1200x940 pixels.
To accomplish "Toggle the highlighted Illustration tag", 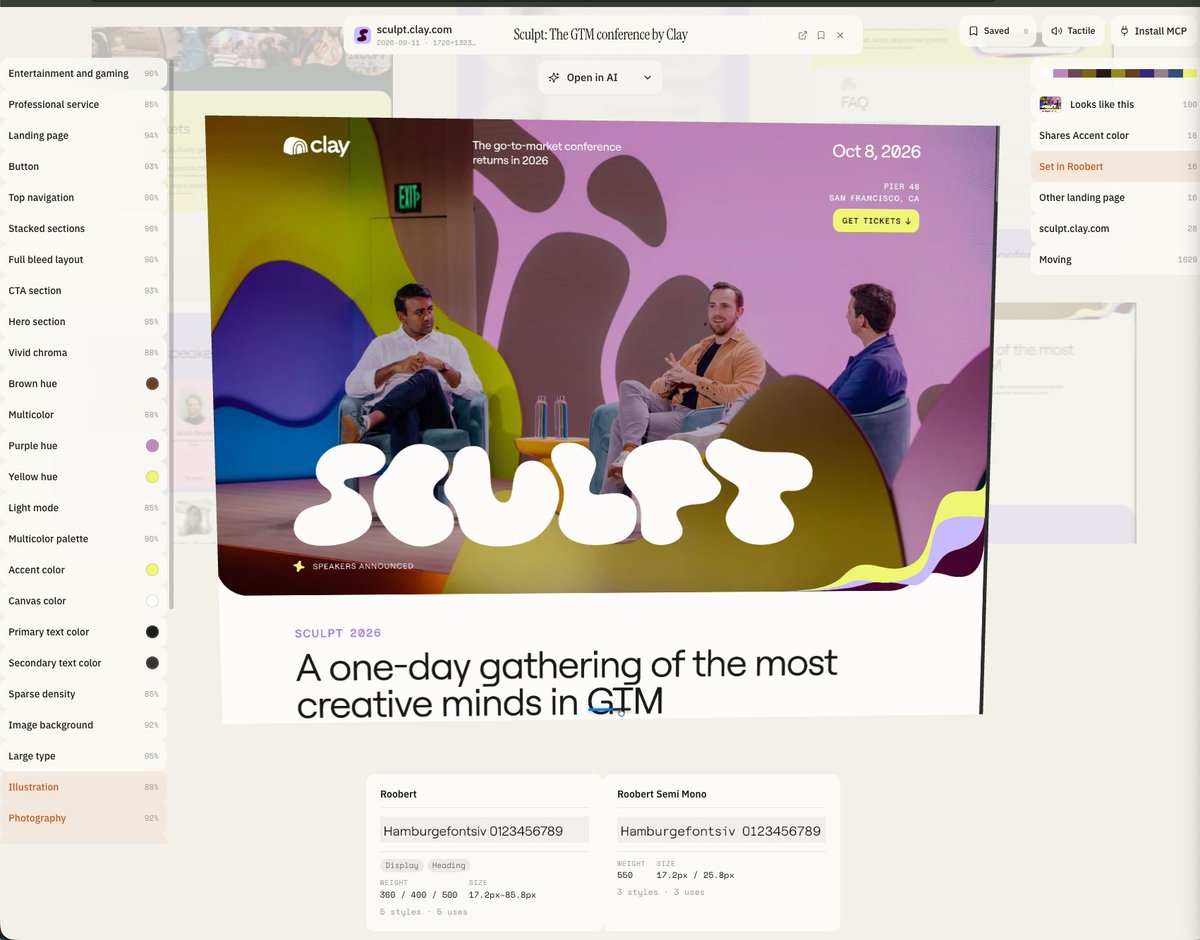I will [83, 787].
